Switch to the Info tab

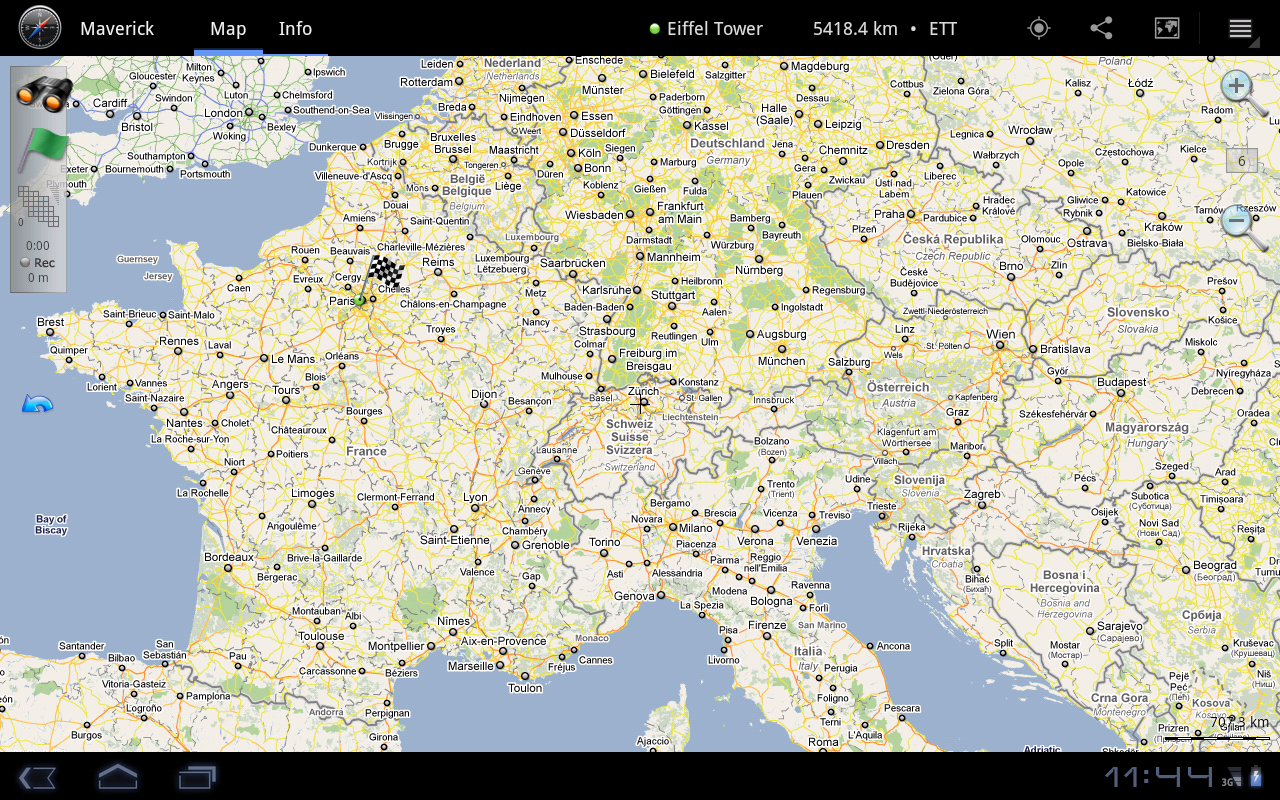(295, 28)
